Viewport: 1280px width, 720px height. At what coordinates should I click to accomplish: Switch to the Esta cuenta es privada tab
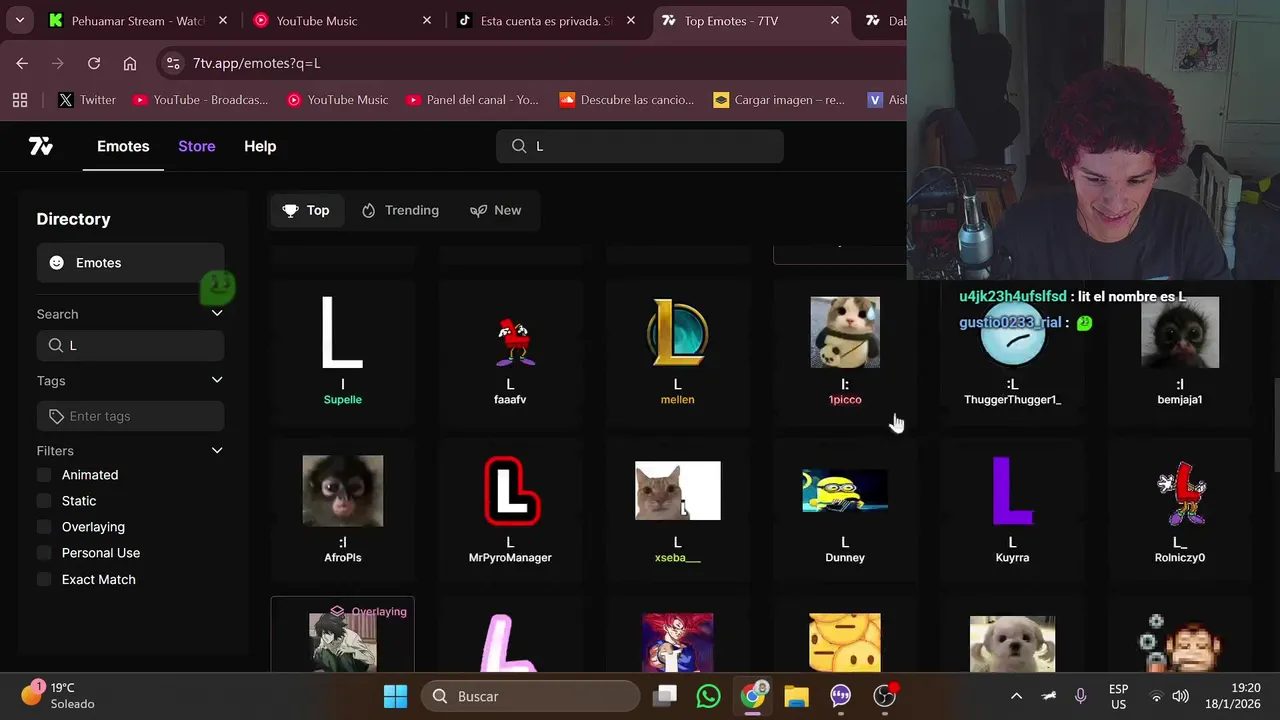546,21
